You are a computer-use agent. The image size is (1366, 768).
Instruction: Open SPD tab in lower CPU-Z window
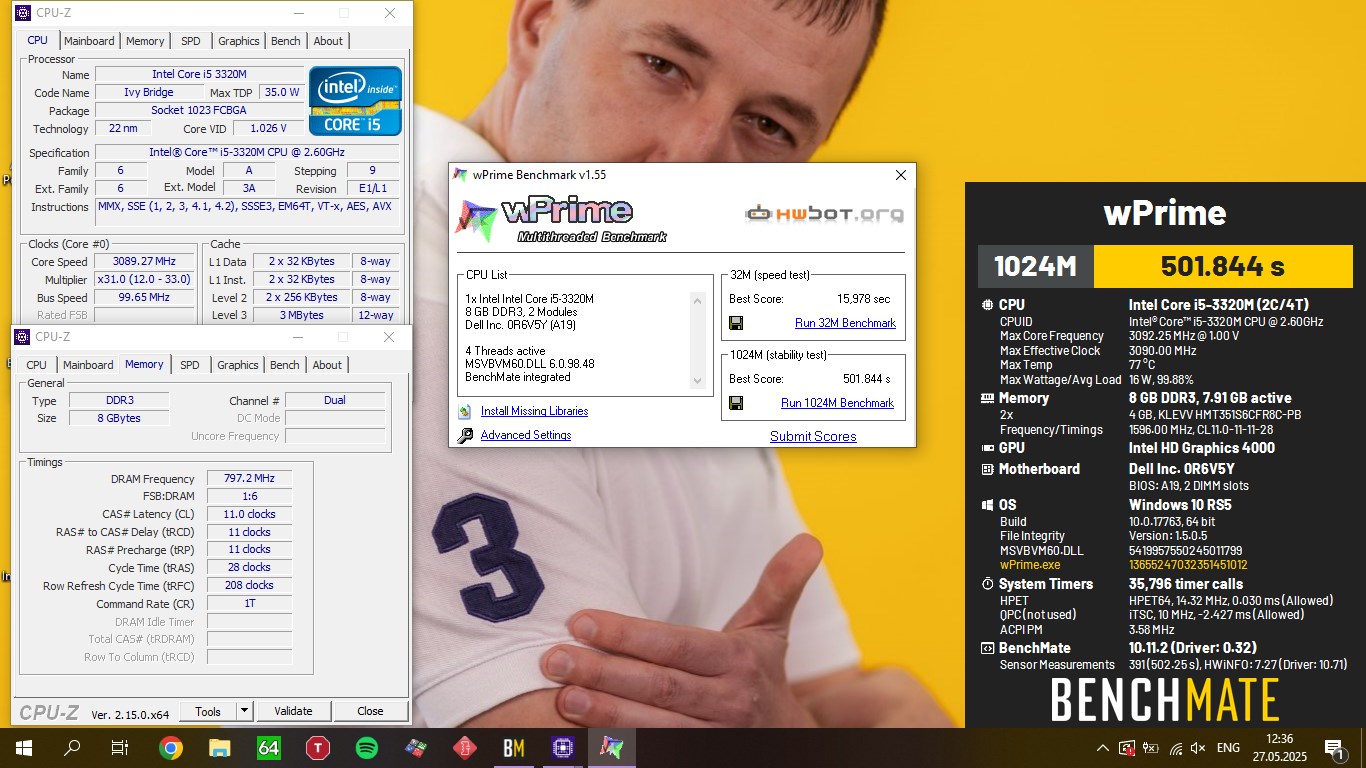pyautogui.click(x=189, y=365)
